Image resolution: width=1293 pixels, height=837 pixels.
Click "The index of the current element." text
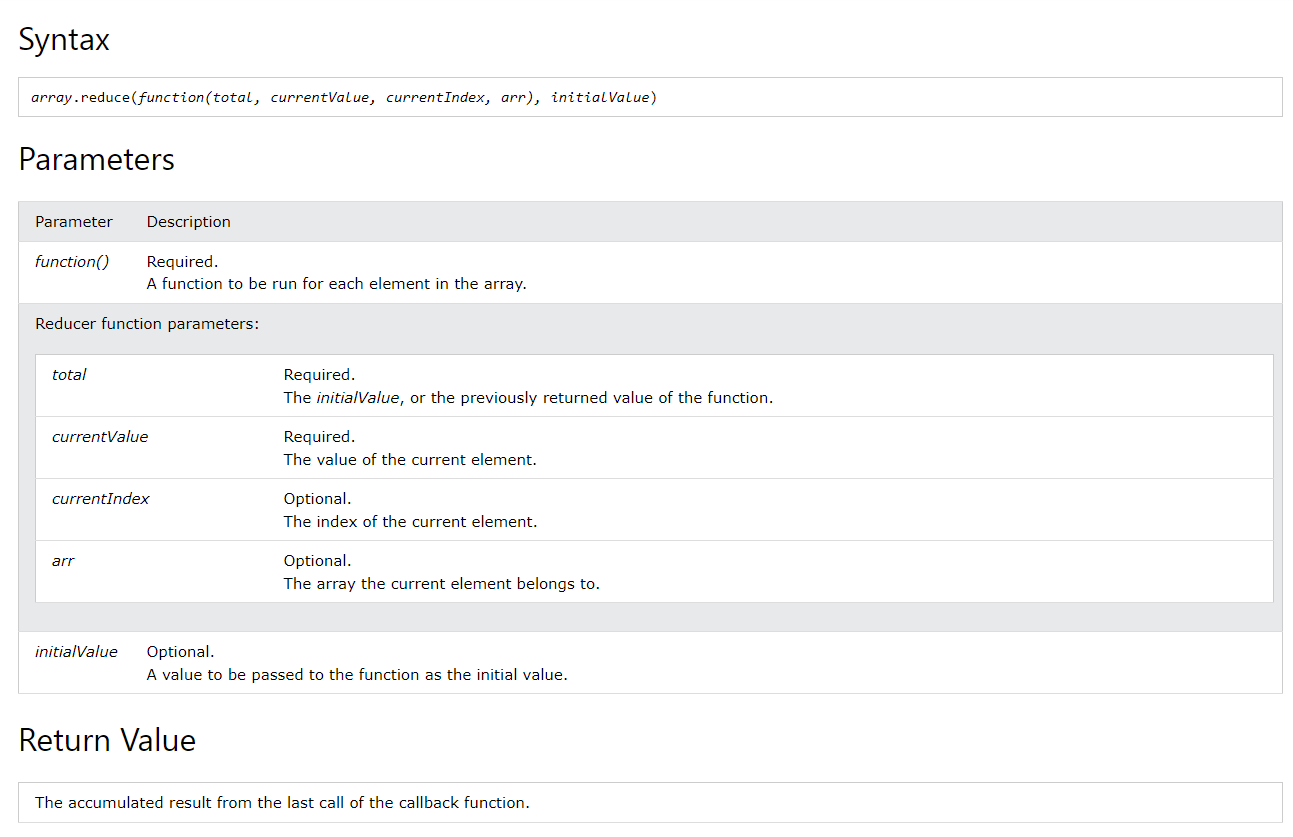pyautogui.click(x=410, y=522)
